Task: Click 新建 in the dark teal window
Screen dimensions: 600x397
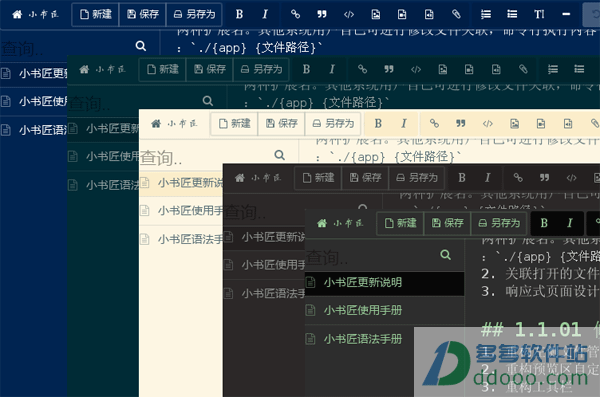Action: [x=163, y=69]
